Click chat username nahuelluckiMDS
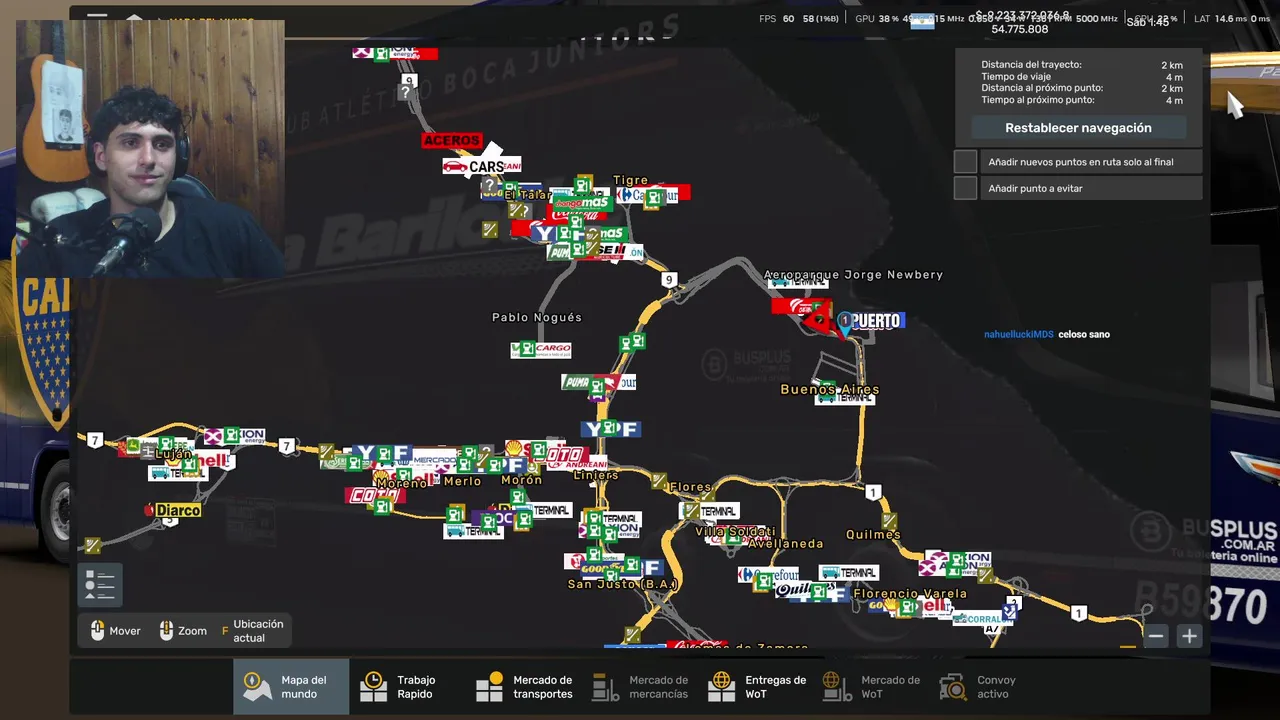Viewport: 1280px width, 720px height. [1019, 334]
